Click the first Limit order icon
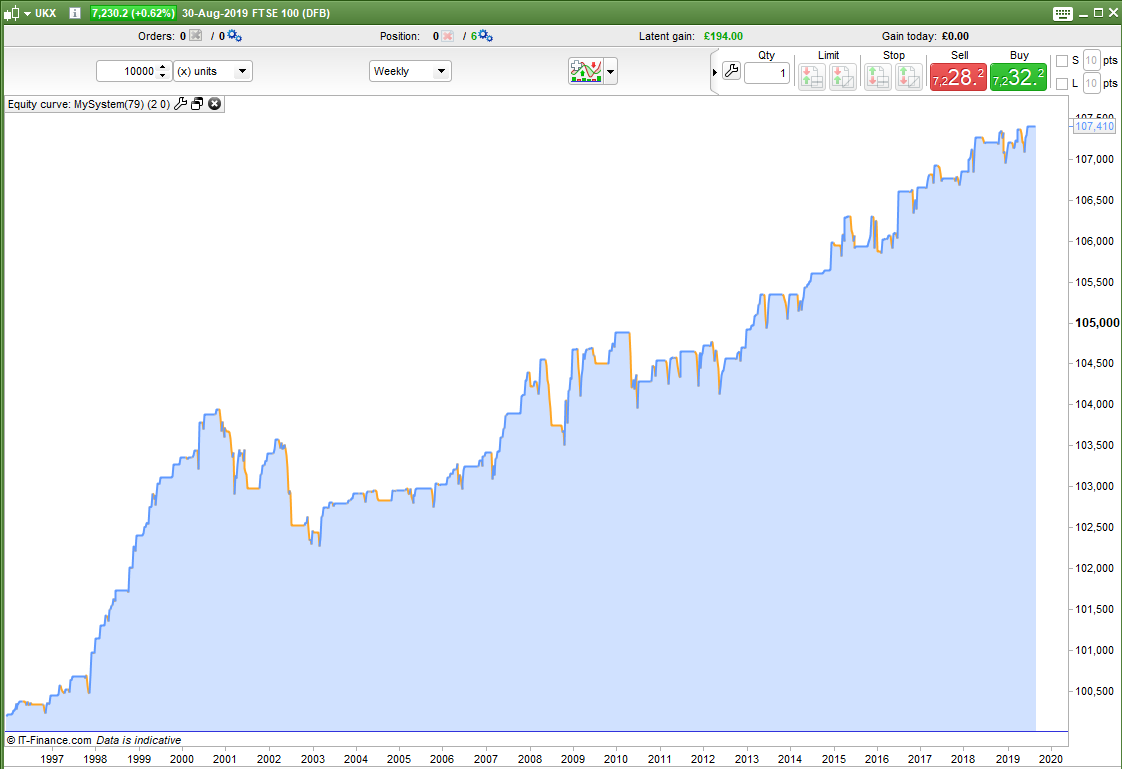 (812, 77)
